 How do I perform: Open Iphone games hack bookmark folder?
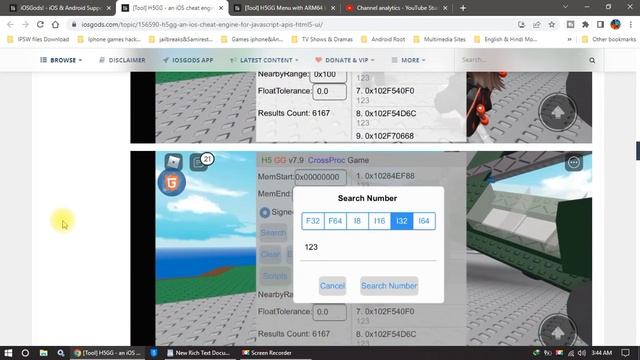click(x=109, y=39)
